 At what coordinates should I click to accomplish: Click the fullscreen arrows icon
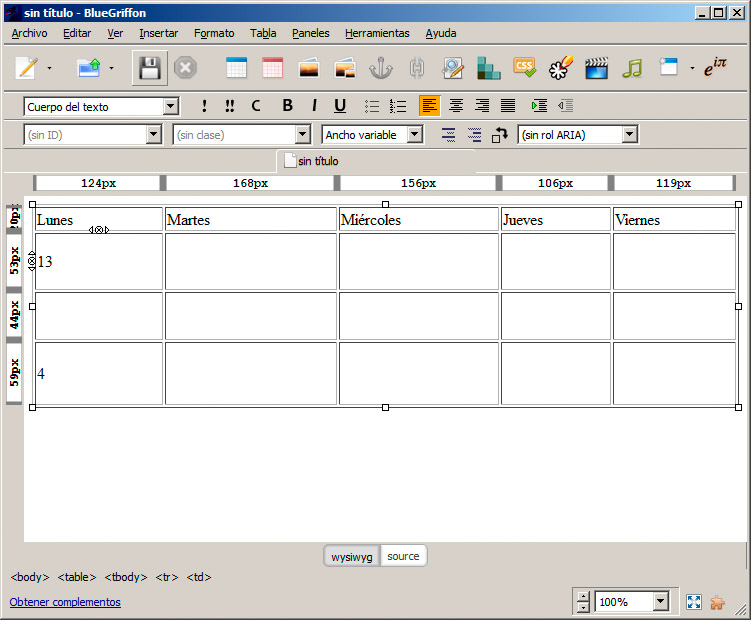[x=694, y=602]
